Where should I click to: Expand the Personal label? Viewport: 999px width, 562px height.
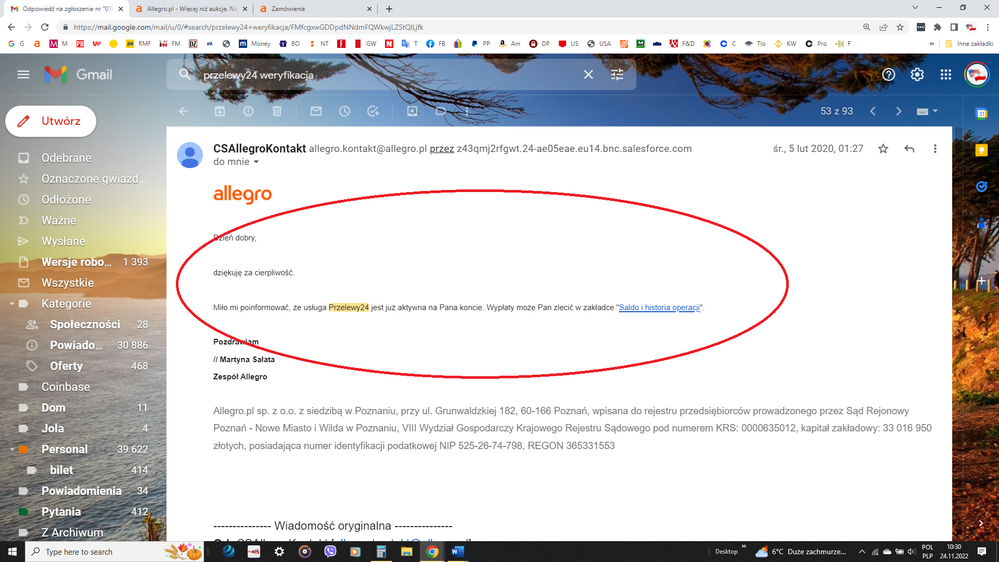12,450
